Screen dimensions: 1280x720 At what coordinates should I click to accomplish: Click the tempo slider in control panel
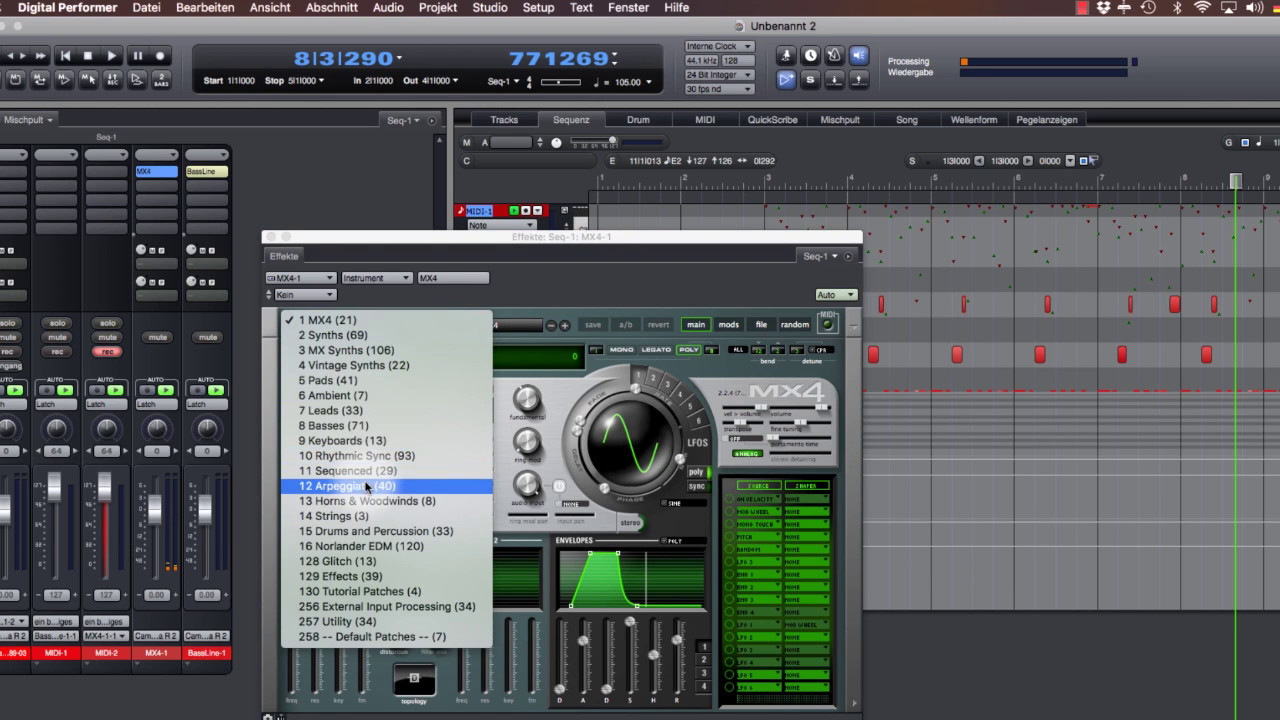pyautogui.click(x=561, y=82)
